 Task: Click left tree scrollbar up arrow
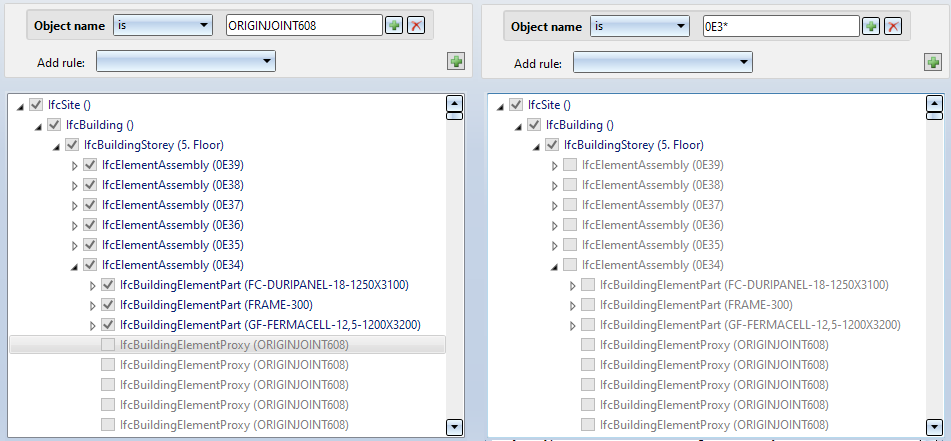click(x=454, y=103)
